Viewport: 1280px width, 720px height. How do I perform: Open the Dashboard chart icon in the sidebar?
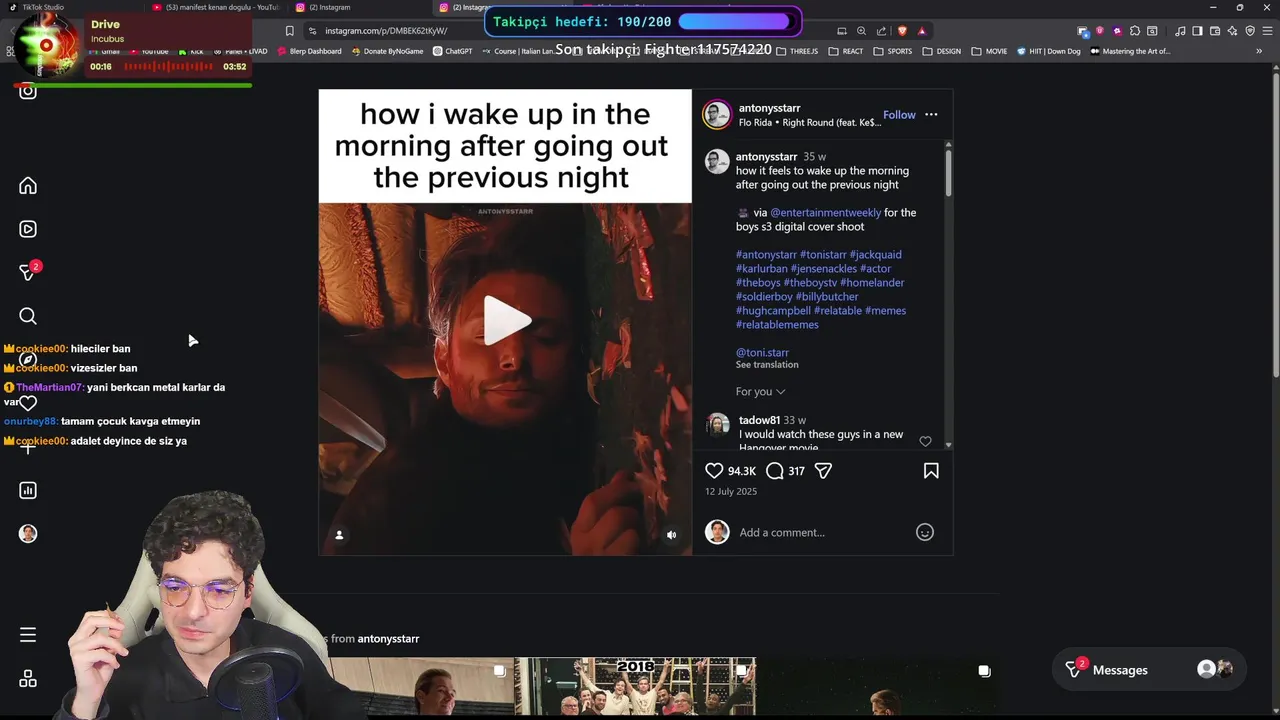pos(28,490)
